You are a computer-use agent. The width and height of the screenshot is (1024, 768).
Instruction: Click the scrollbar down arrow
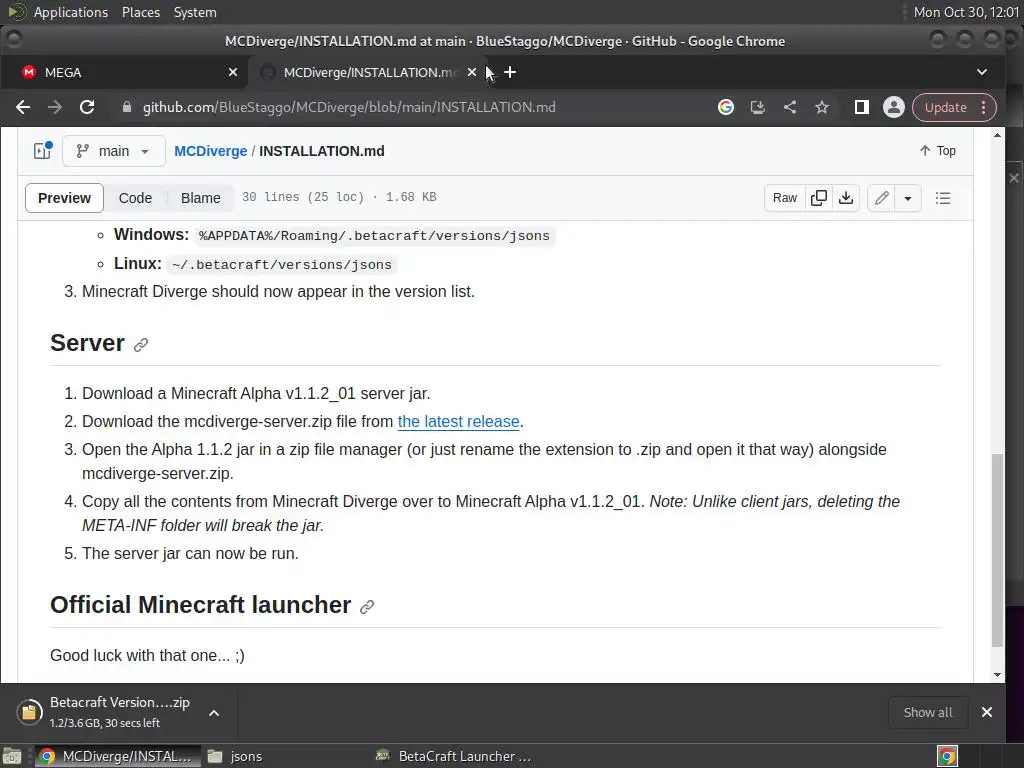(x=997, y=675)
